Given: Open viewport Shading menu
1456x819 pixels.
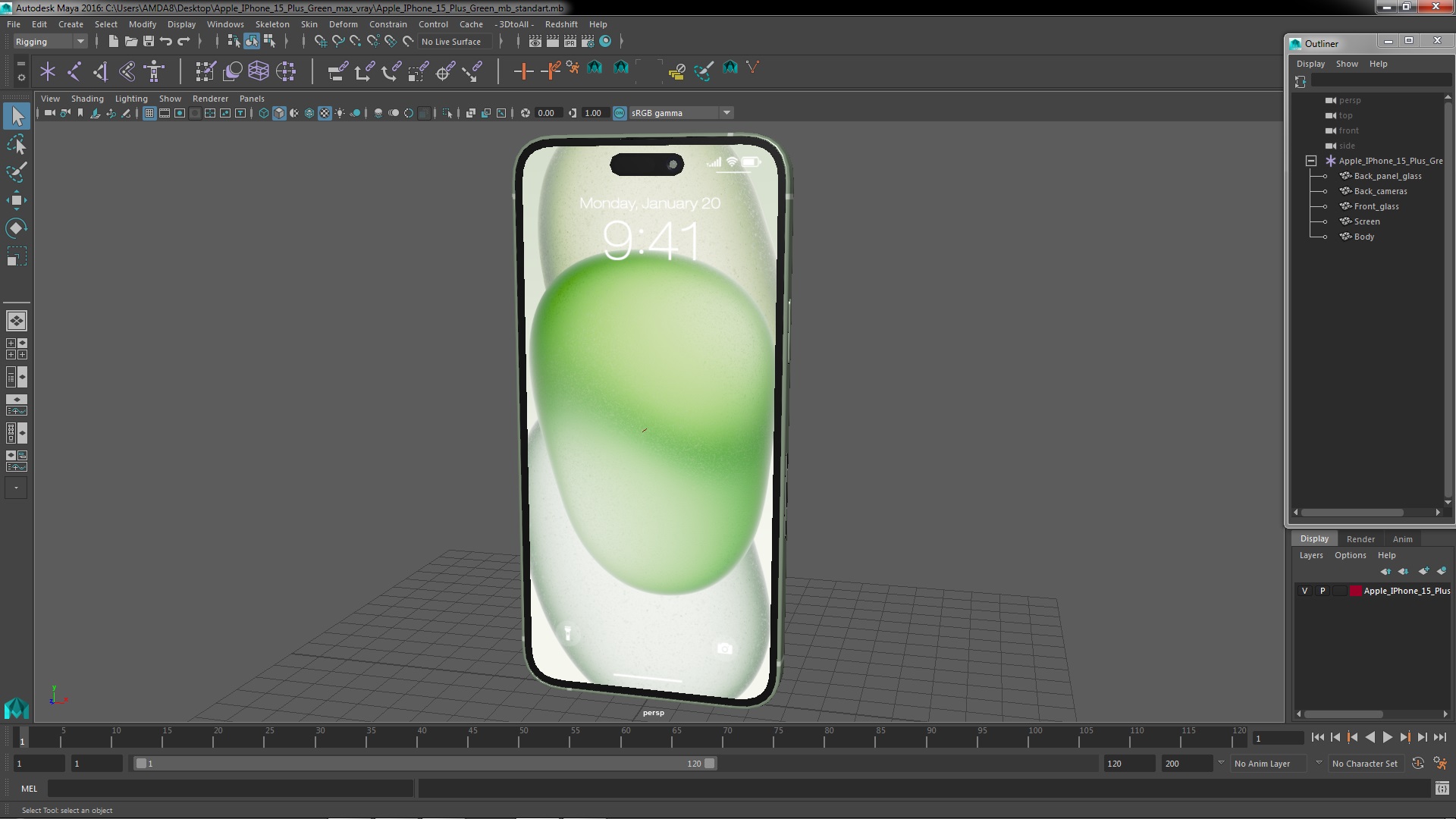Looking at the screenshot, I should [87, 99].
